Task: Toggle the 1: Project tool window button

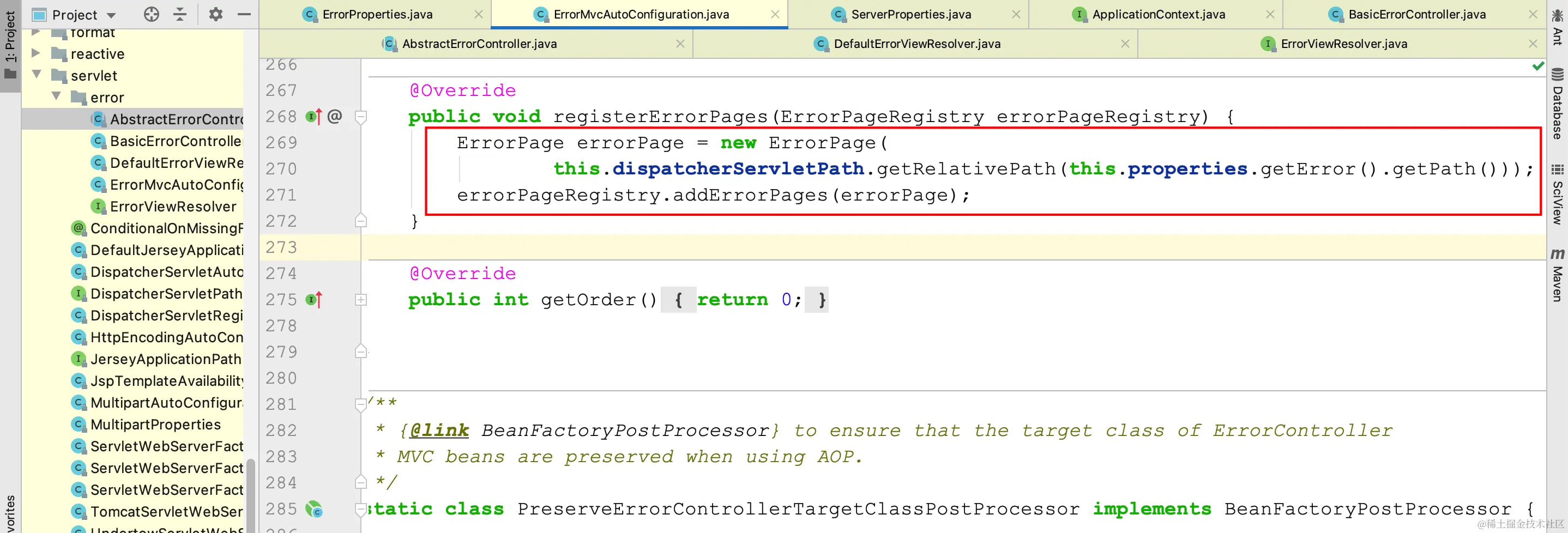Action: [10, 46]
